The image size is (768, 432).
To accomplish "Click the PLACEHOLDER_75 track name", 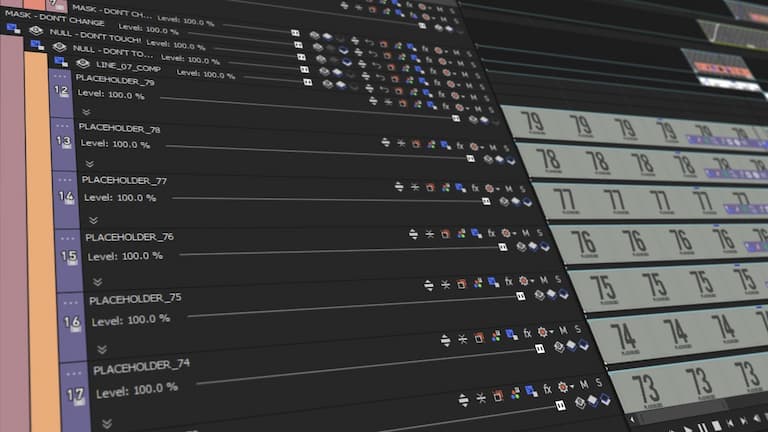I will click(135, 299).
